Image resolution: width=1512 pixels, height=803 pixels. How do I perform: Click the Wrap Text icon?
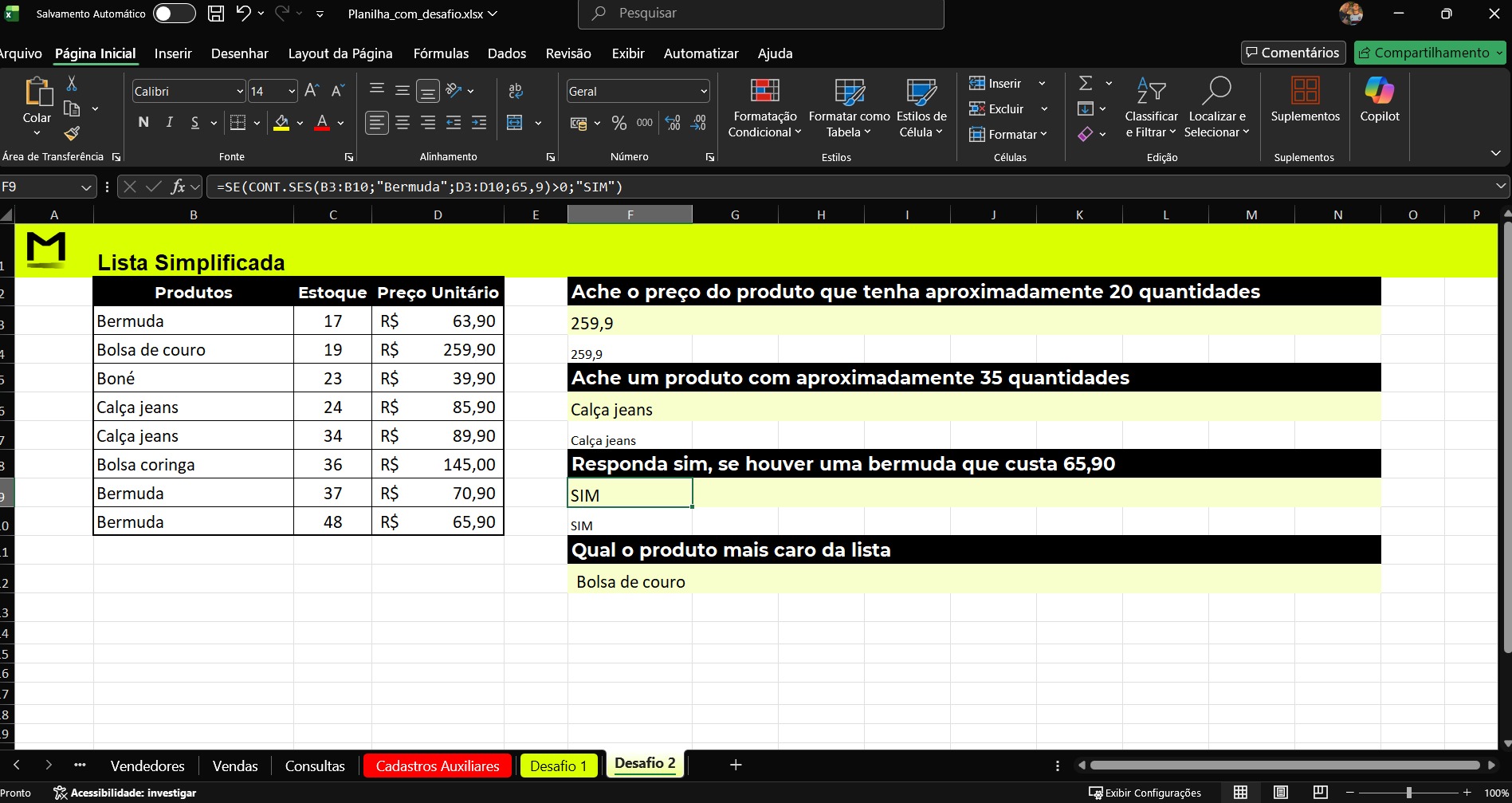[516, 91]
